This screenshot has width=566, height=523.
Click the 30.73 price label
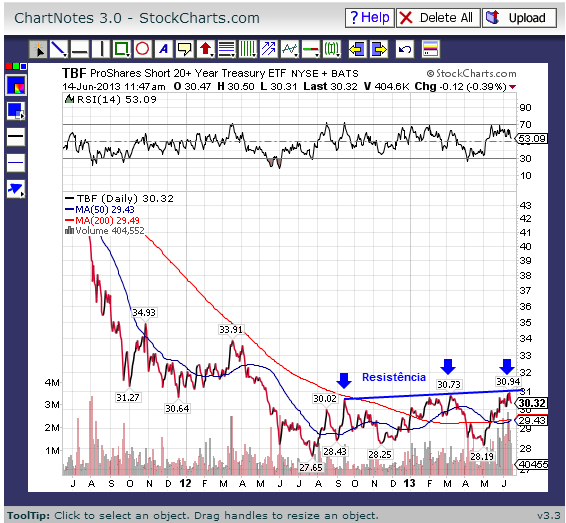[x=449, y=384]
